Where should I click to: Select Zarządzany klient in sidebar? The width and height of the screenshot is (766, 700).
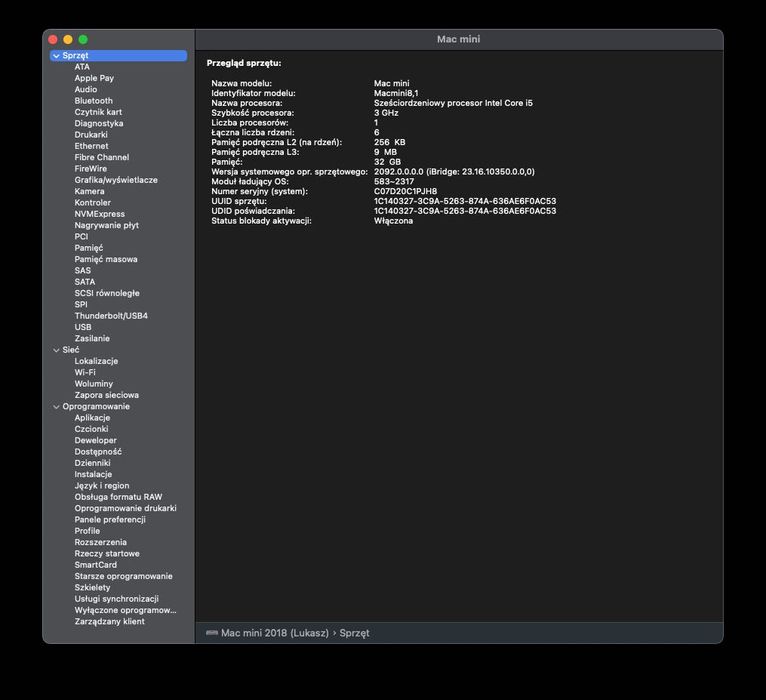(x=109, y=621)
